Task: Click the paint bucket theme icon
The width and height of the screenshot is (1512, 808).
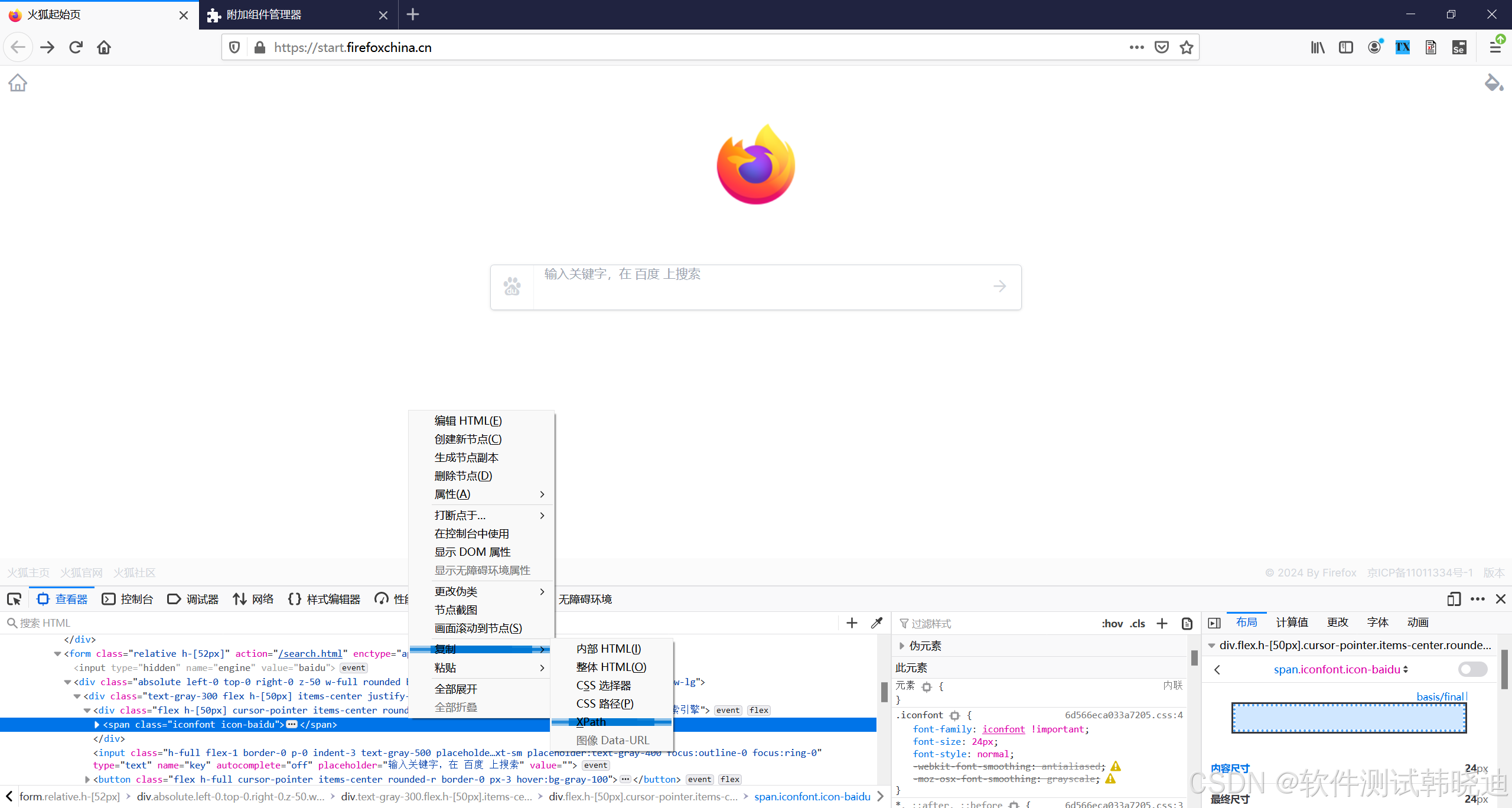Action: pyautogui.click(x=1494, y=83)
